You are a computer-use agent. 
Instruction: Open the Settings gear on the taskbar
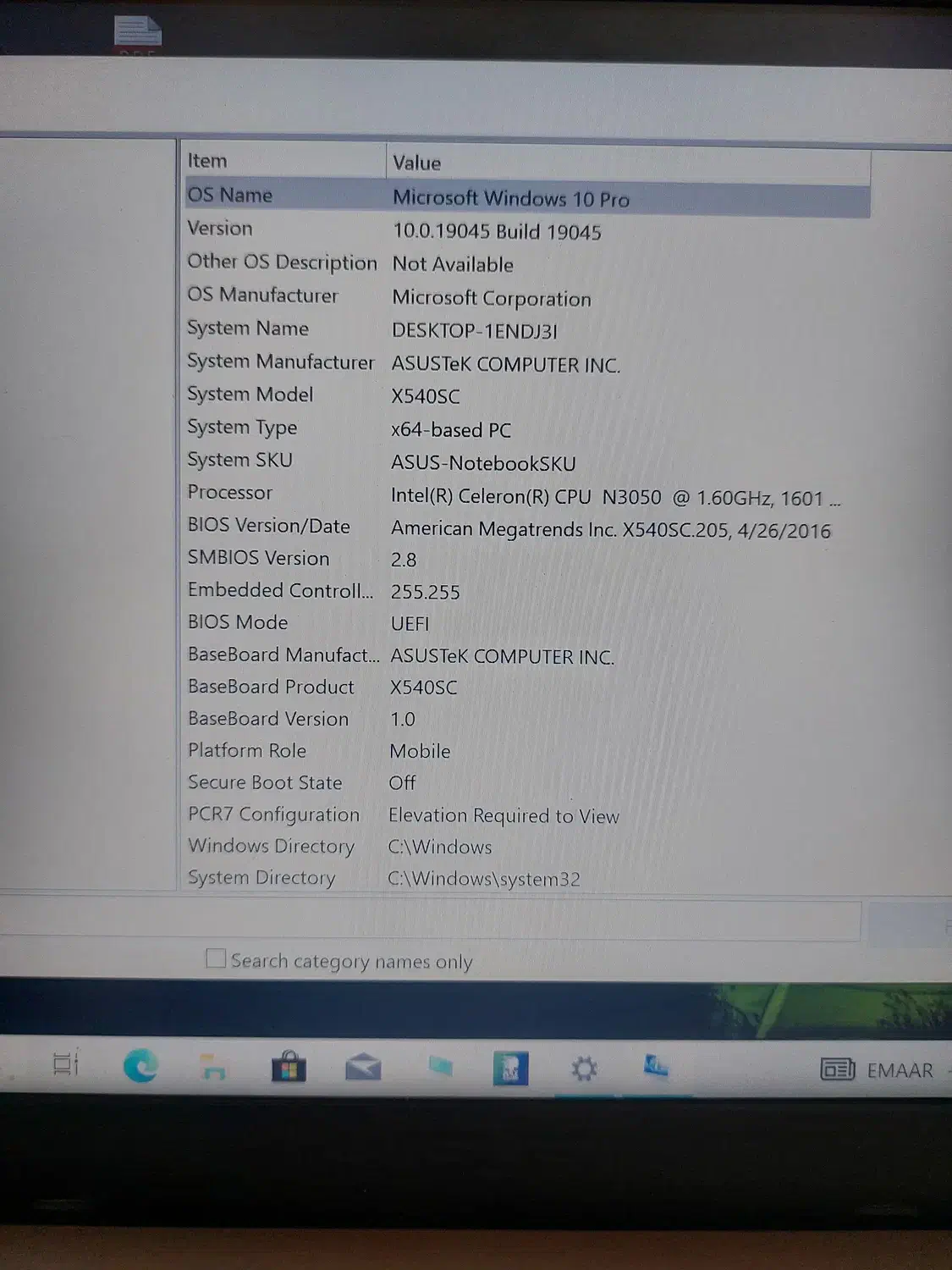point(584,1068)
